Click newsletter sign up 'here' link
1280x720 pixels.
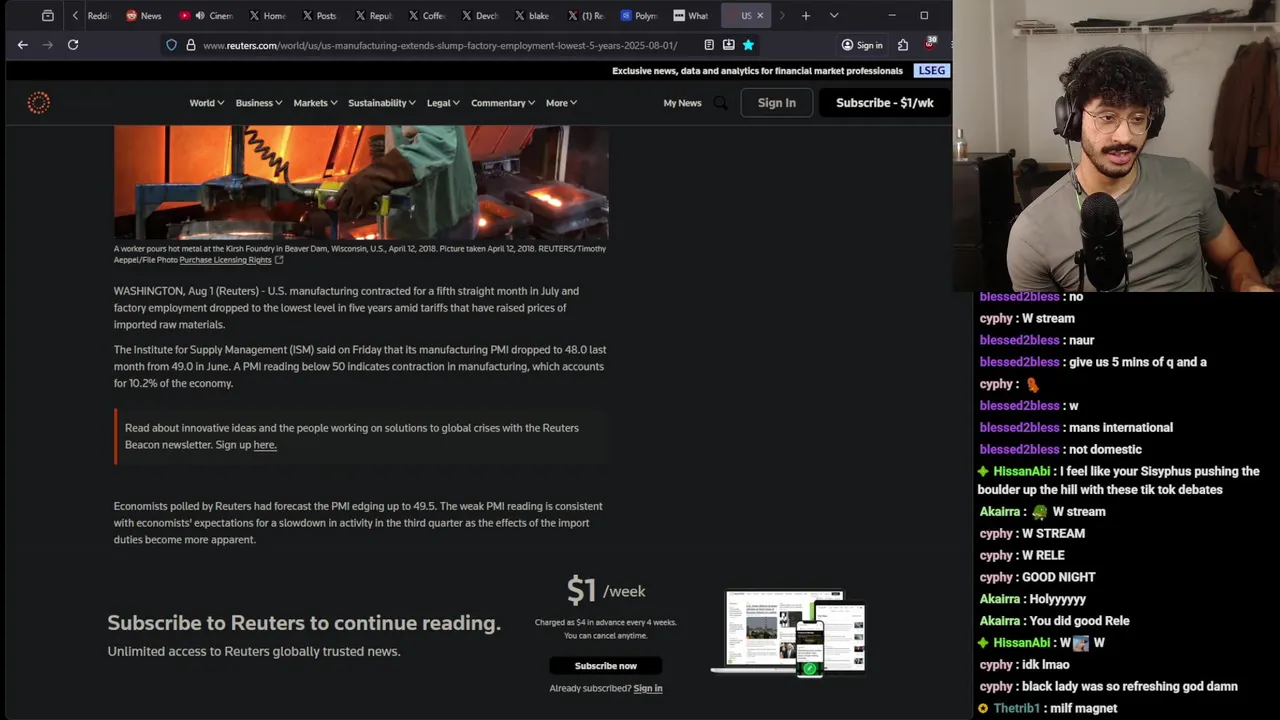pos(264,445)
